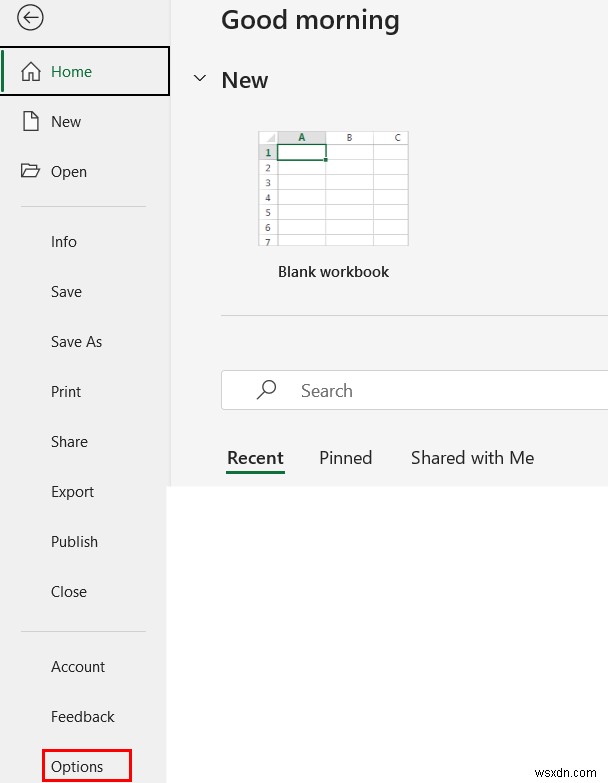
Task: Open the Feedback page
Action: [82, 717]
